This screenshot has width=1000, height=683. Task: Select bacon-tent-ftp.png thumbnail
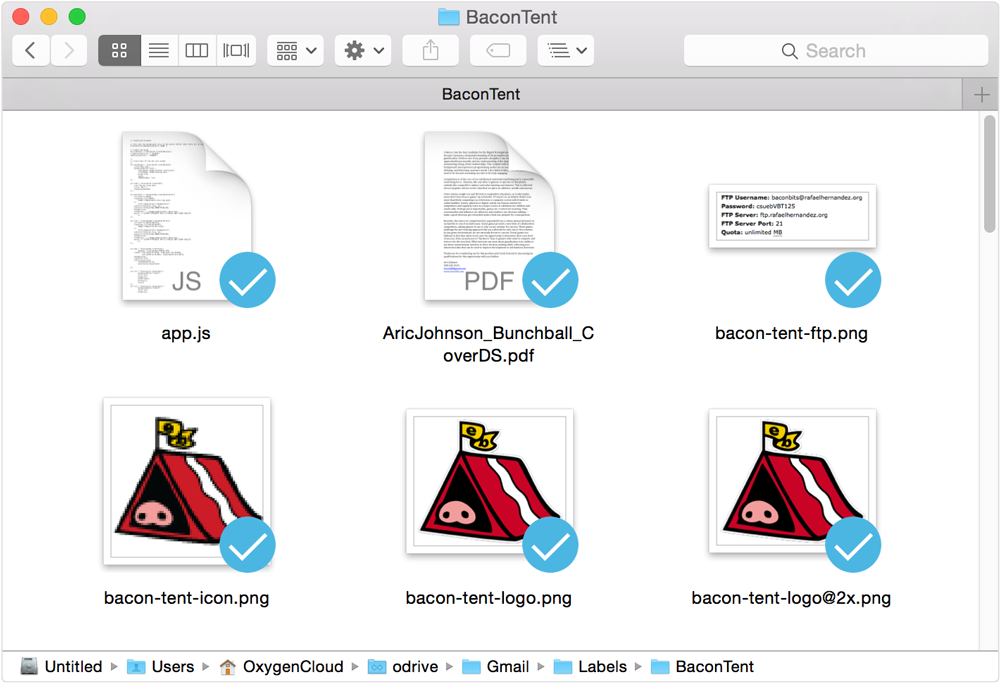coord(792,216)
